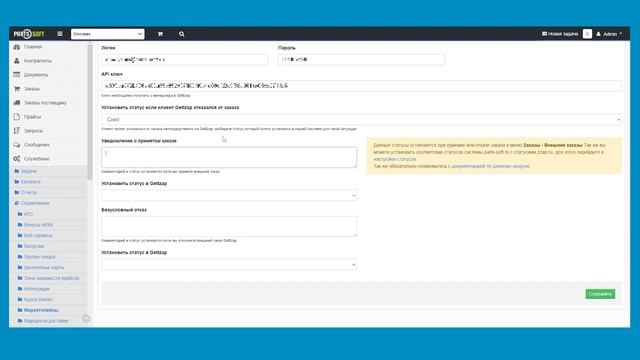The width and height of the screenshot is (640, 360).
Task: Open Заказы via its cart icon
Action: coord(17,89)
